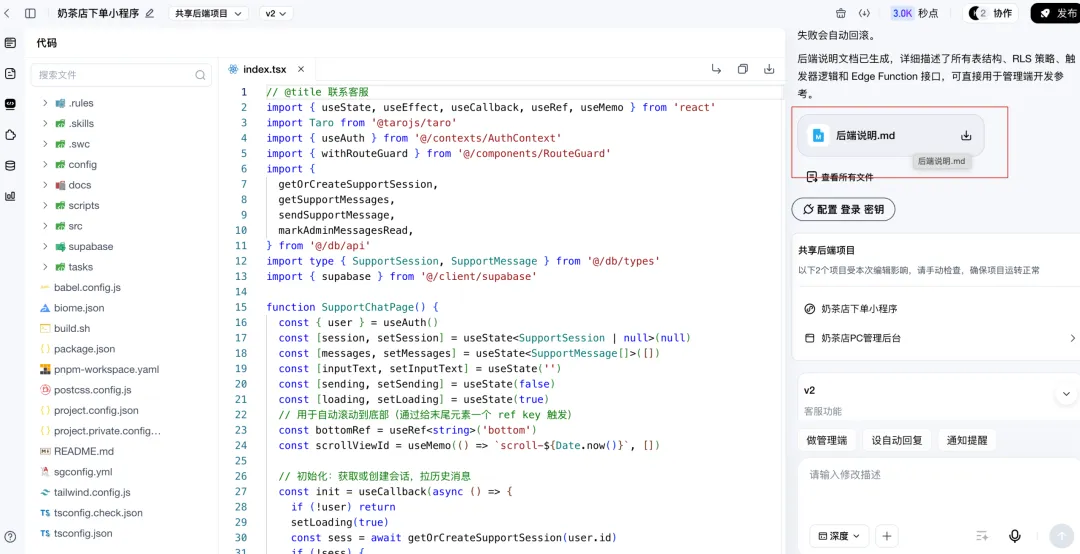
Task: Click the code download brackets icon
Action: [864, 13]
